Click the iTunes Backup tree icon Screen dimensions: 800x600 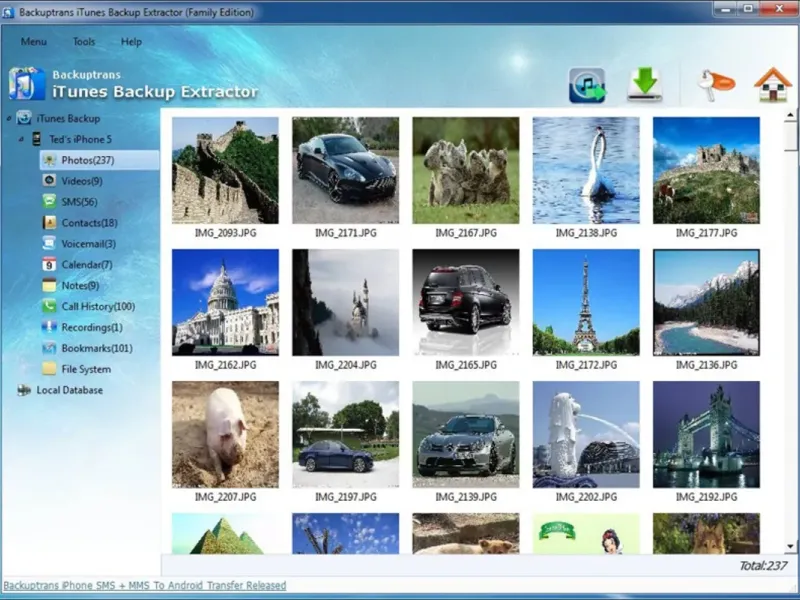pyautogui.click(x=24, y=118)
